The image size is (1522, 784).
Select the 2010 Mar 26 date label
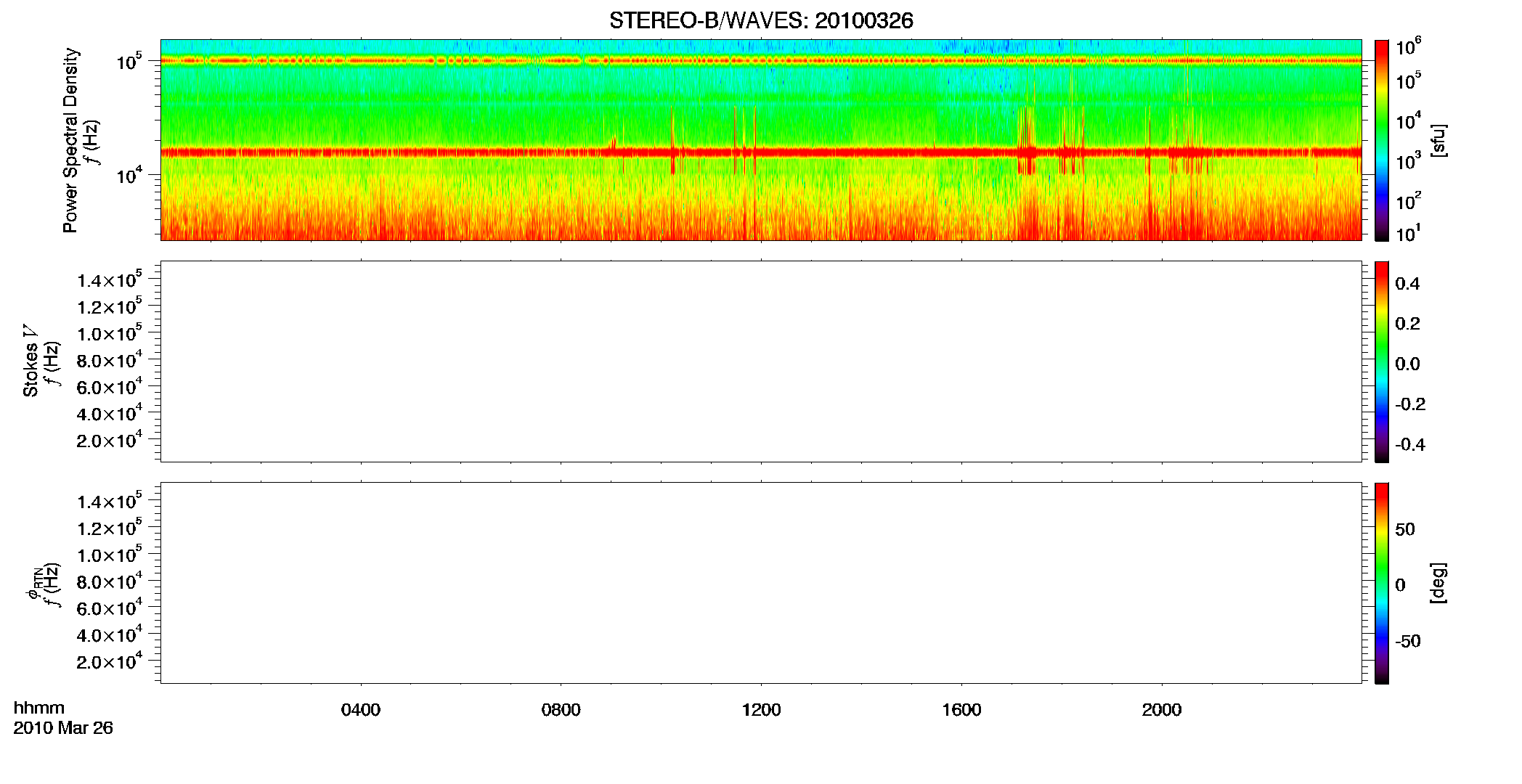pos(63,728)
